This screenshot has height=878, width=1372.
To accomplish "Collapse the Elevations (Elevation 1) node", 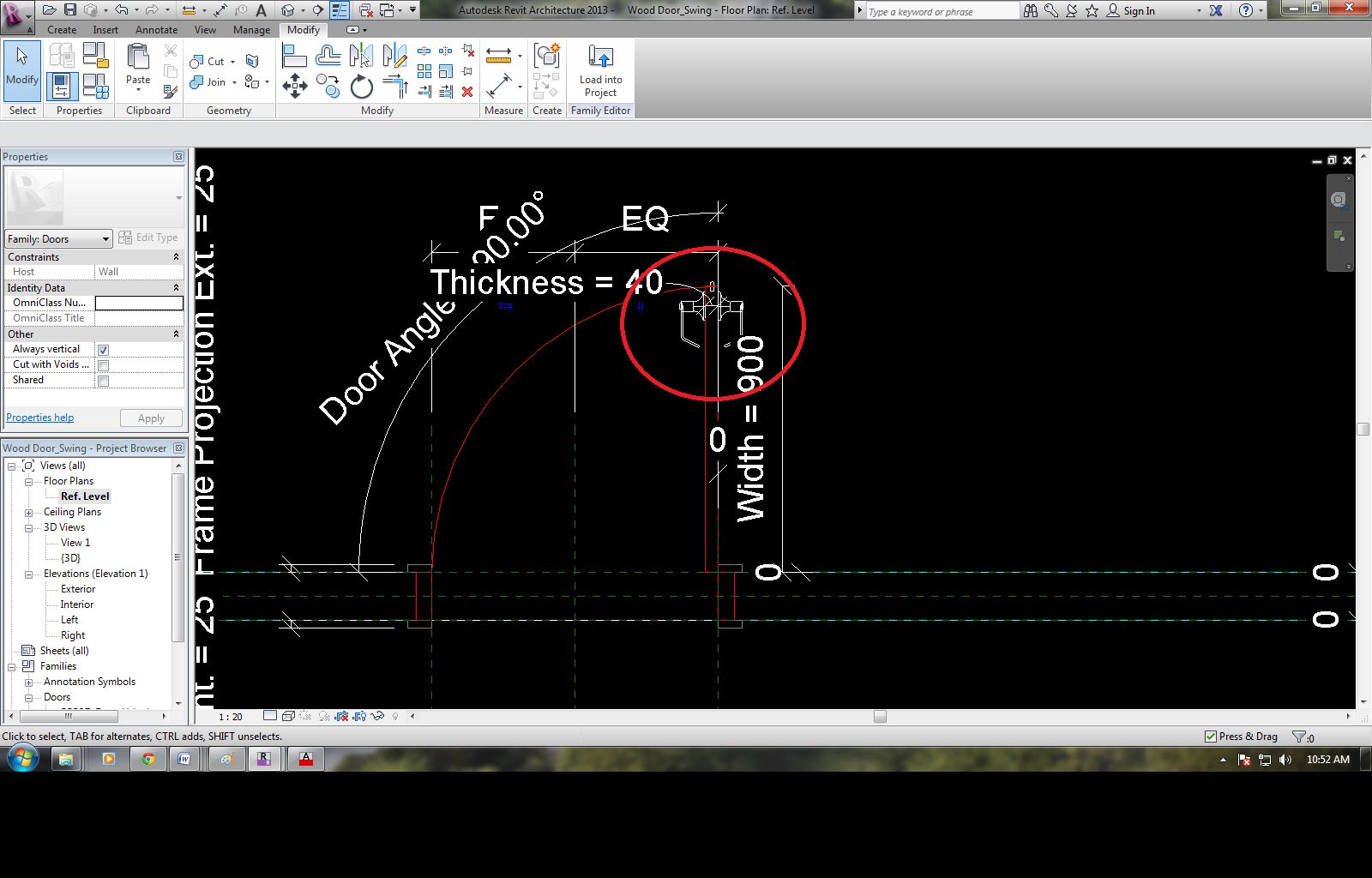I will click(x=28, y=574).
